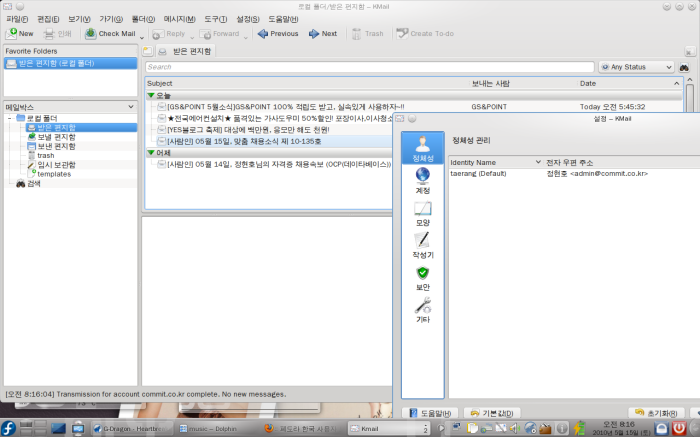Sort by the 보내는 사람 column header
Screen dimensions: 700x437
click(523, 83)
